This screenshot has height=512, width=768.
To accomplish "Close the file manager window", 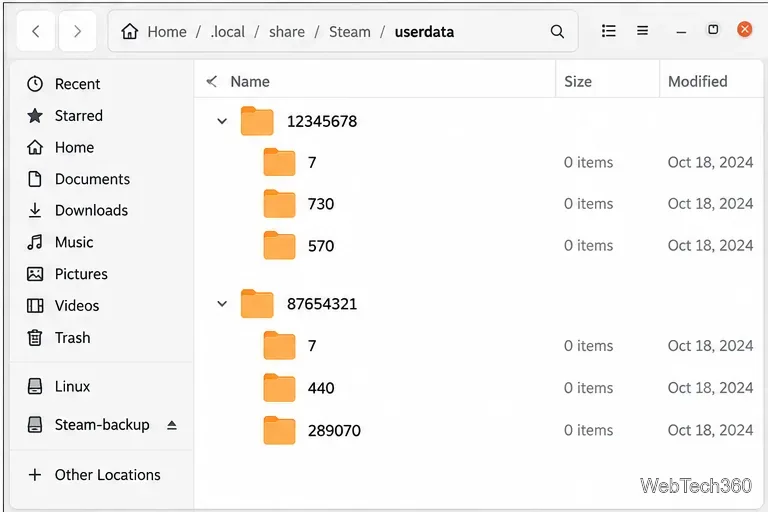I will (x=744, y=29).
